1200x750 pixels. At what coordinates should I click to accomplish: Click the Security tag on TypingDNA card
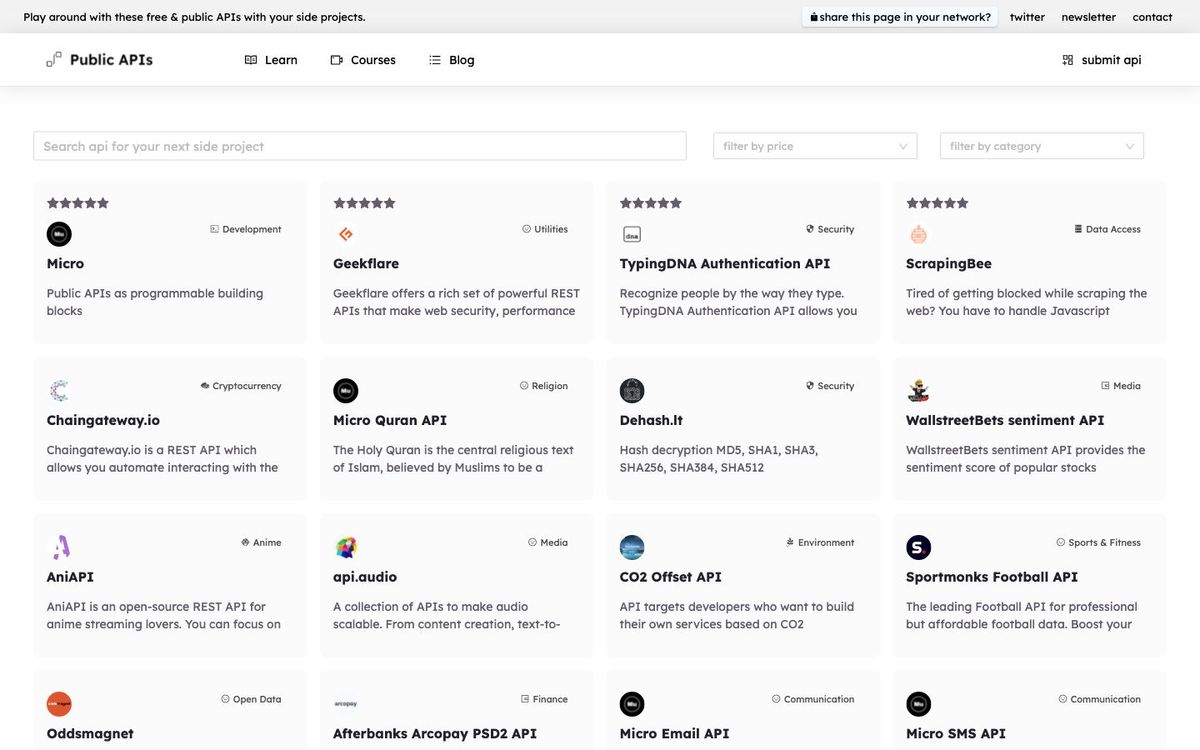click(830, 229)
